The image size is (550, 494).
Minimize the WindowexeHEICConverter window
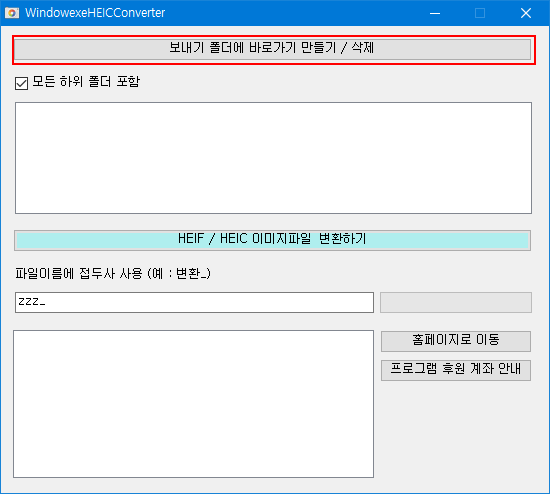(435, 13)
